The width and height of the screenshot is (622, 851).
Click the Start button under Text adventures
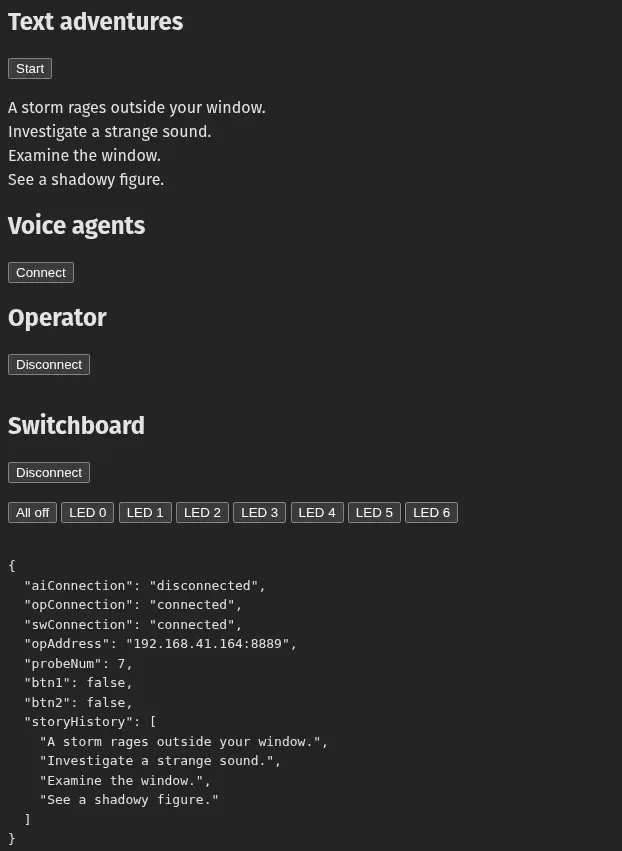point(29,68)
